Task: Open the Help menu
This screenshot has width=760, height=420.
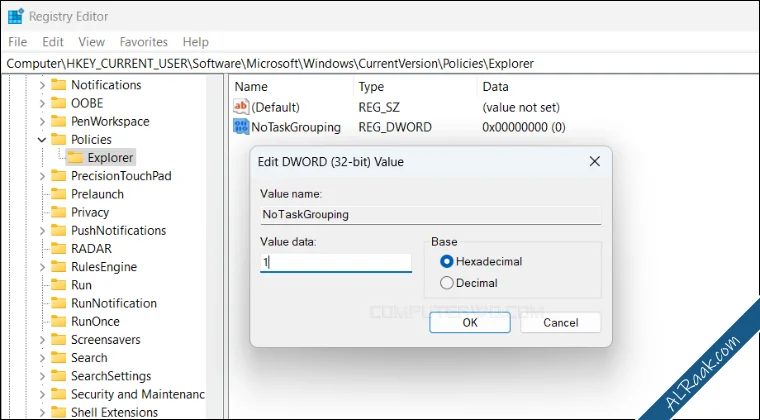Action: (x=195, y=42)
